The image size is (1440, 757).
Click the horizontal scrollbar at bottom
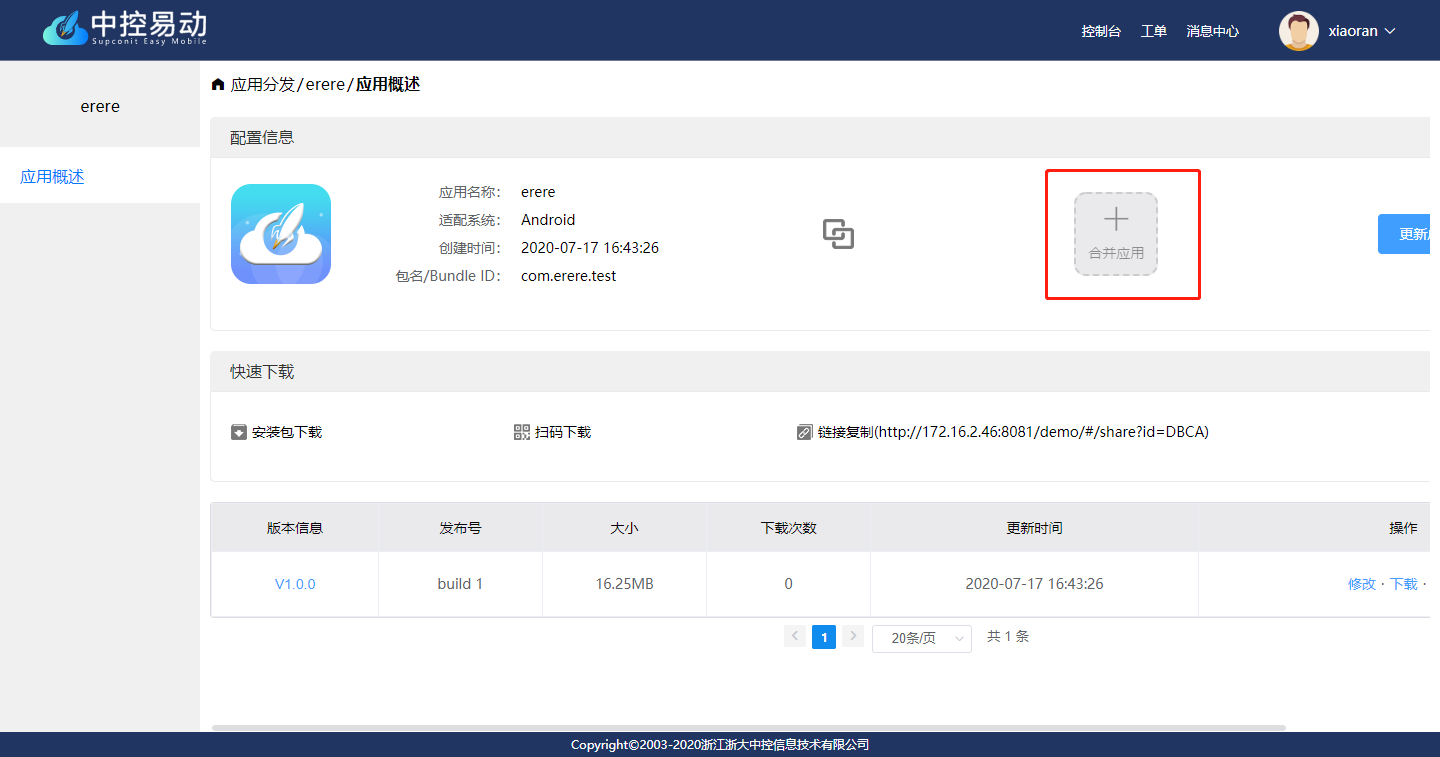click(x=749, y=728)
